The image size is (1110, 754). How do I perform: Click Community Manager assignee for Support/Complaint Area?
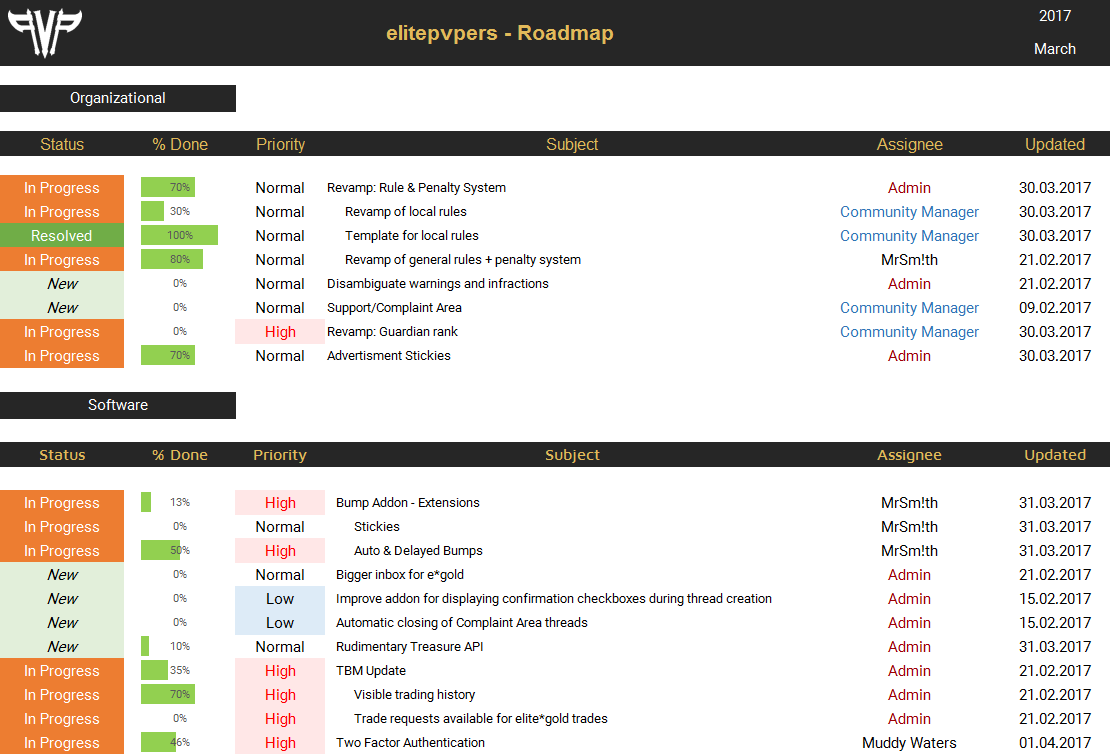pos(909,308)
